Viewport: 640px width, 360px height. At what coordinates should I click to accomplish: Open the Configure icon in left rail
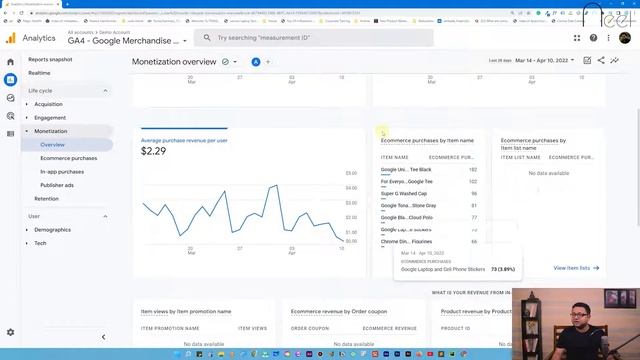tap(11, 134)
